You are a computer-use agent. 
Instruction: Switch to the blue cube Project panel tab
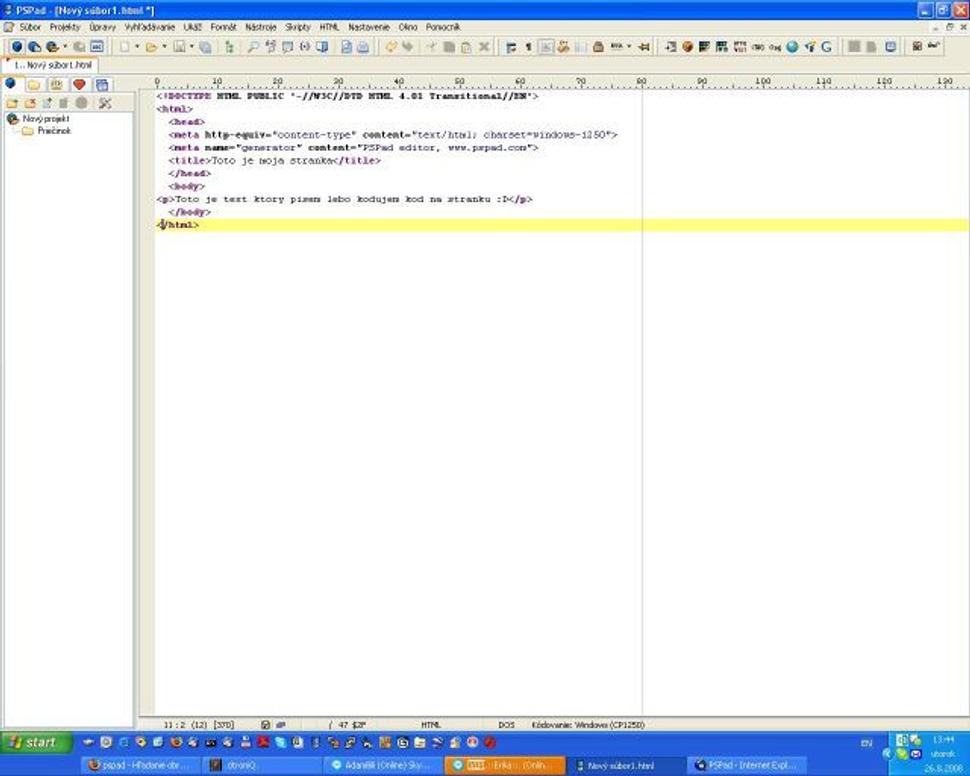coord(11,84)
